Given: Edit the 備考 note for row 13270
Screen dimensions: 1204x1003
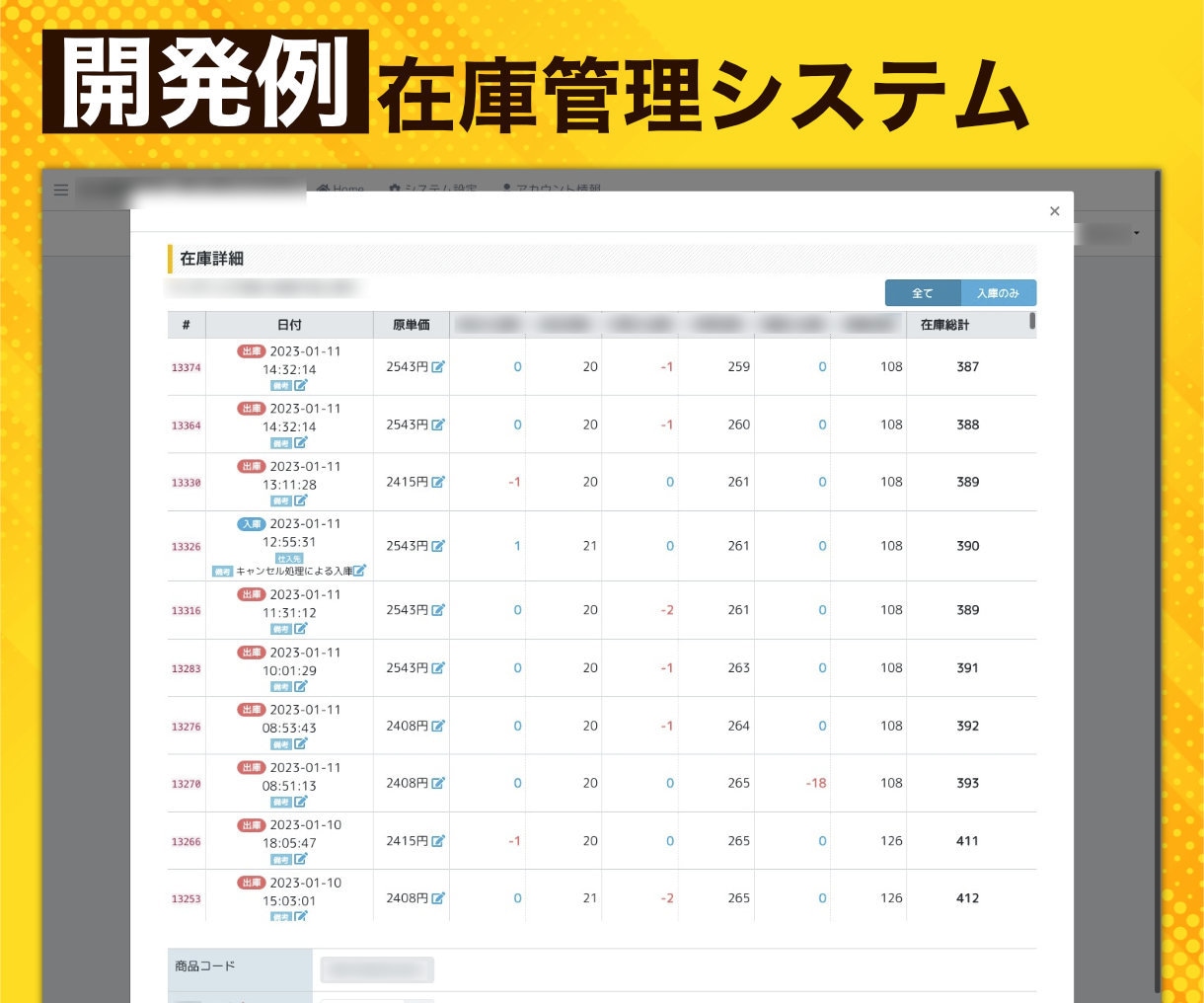Looking at the screenshot, I should tap(301, 802).
